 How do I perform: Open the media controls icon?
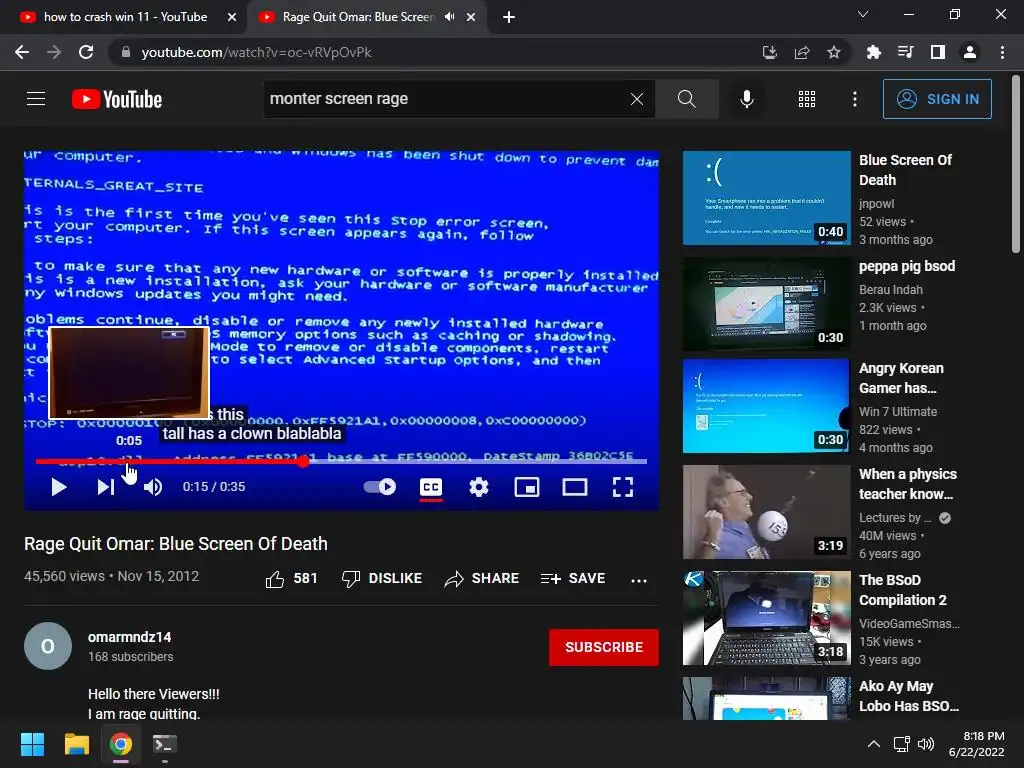click(905, 52)
